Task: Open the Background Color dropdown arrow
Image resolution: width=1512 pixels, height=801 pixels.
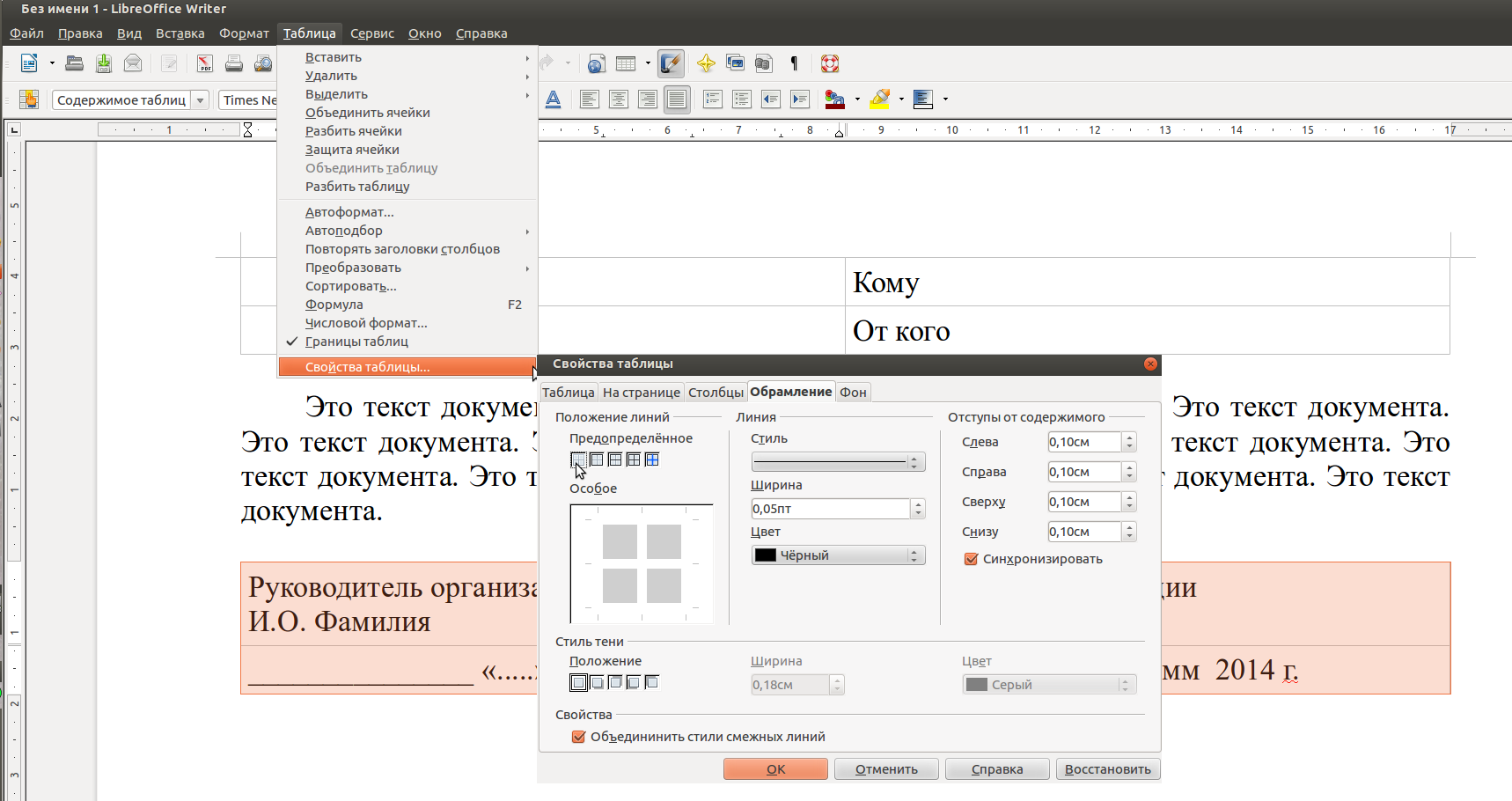Action: click(945, 99)
